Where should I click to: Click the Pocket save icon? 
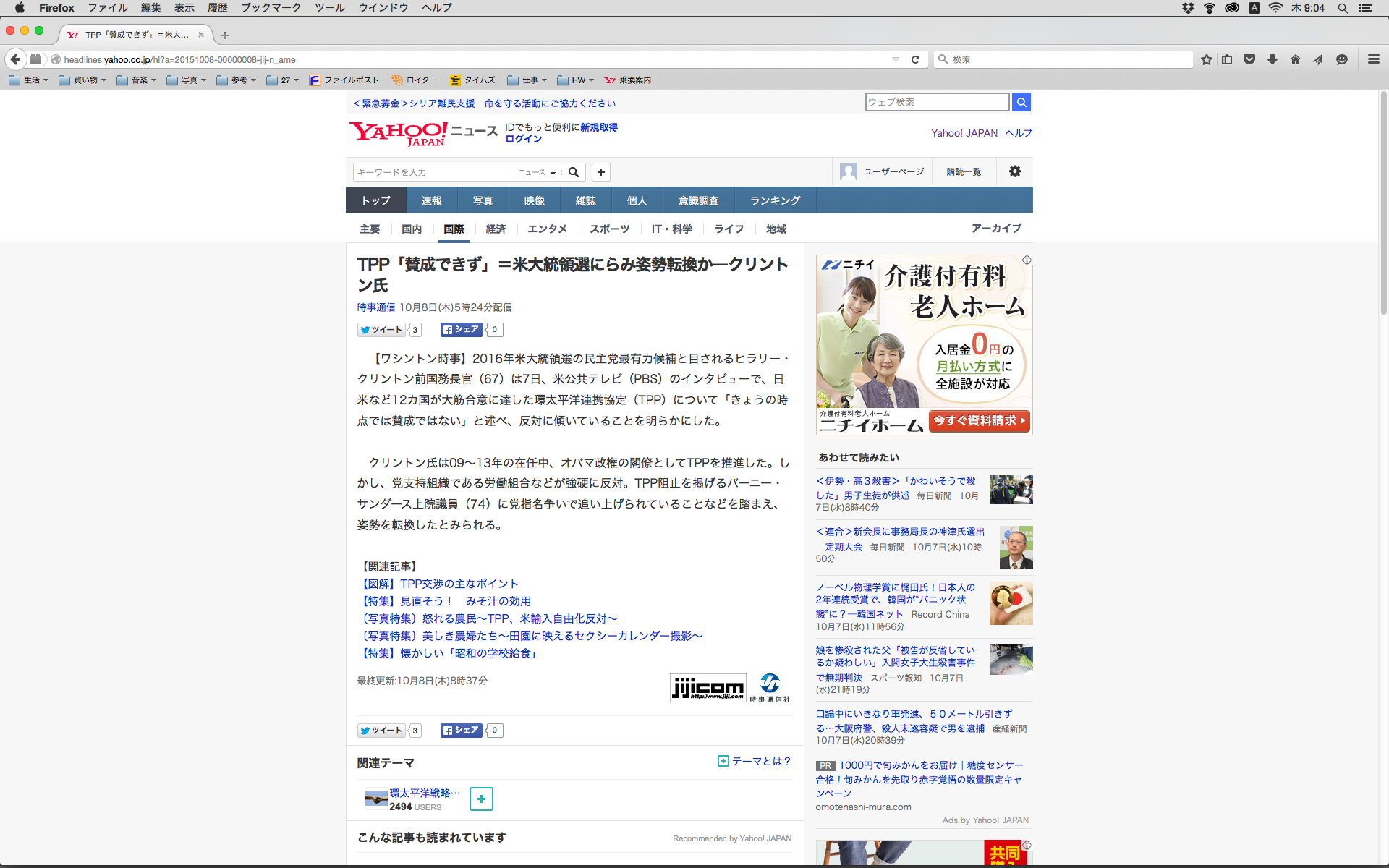click(1249, 59)
